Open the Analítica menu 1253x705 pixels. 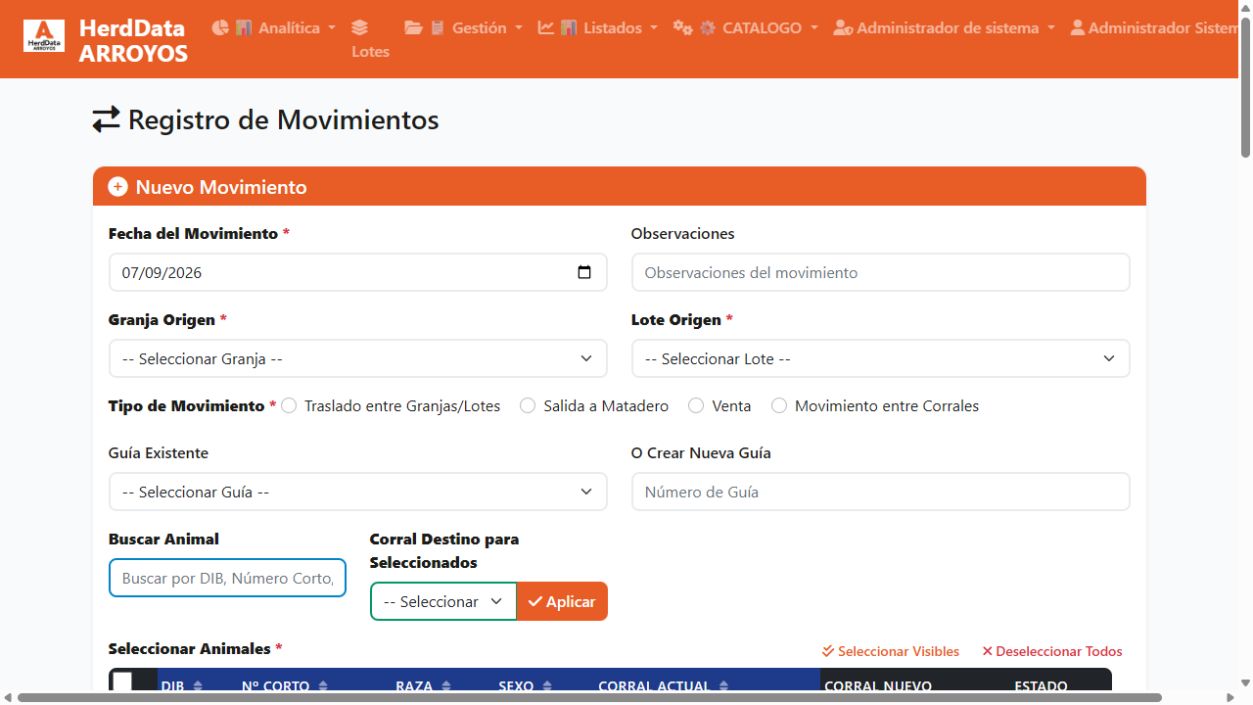275,28
